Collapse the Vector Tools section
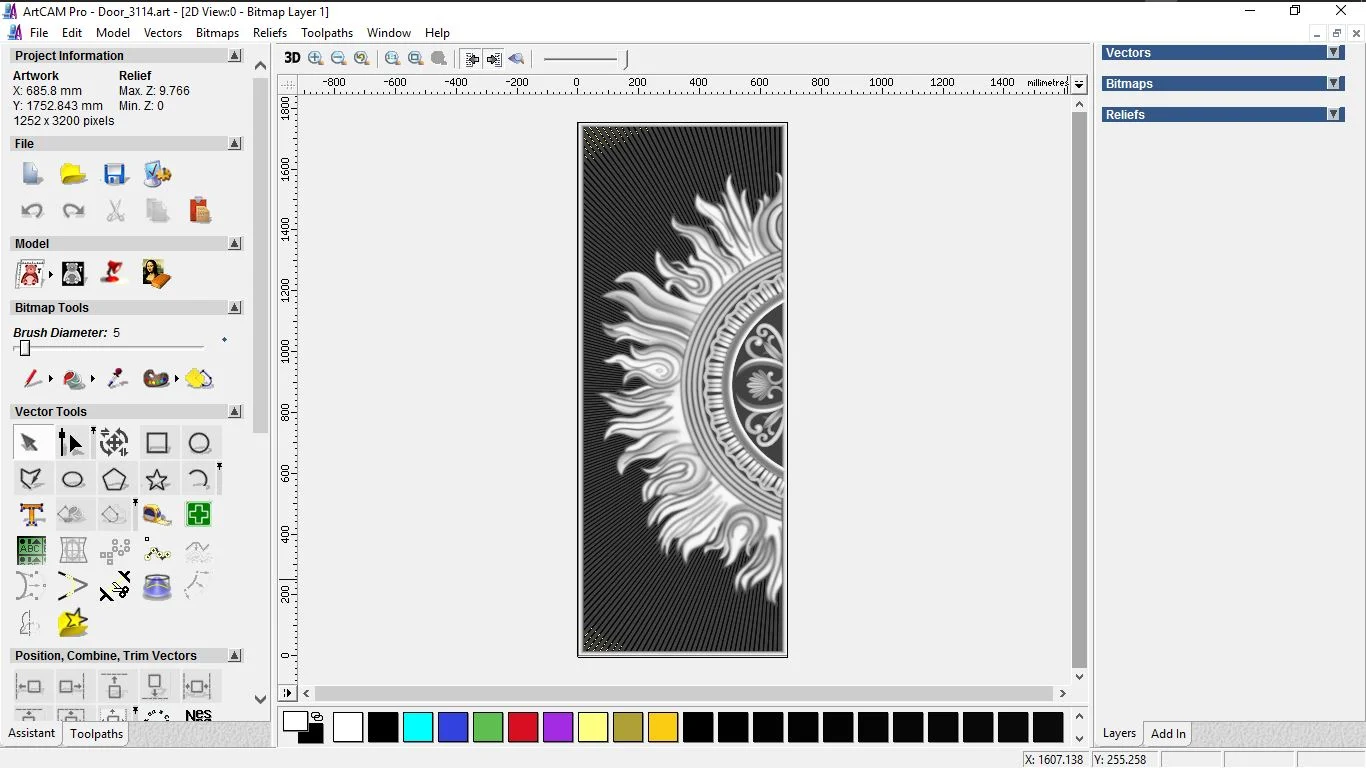The image size is (1366, 768). point(235,412)
